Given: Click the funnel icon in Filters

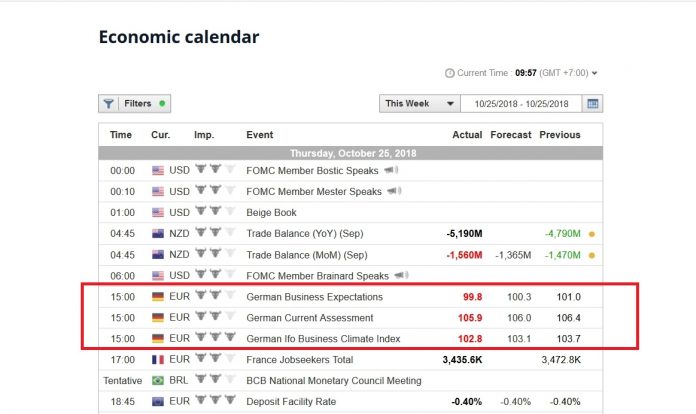Looking at the screenshot, I should 109,104.
